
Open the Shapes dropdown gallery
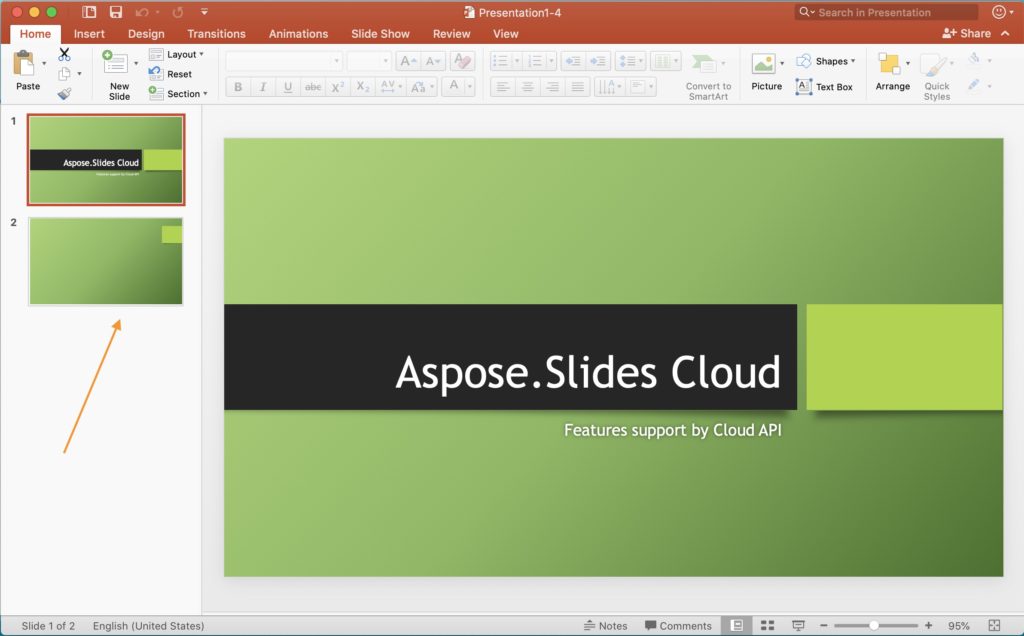(x=827, y=61)
